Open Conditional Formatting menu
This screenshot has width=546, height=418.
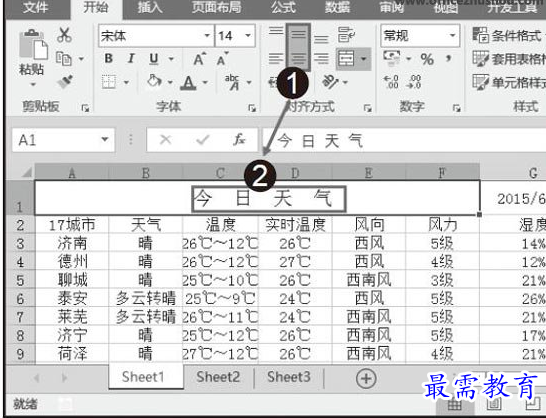coord(509,36)
